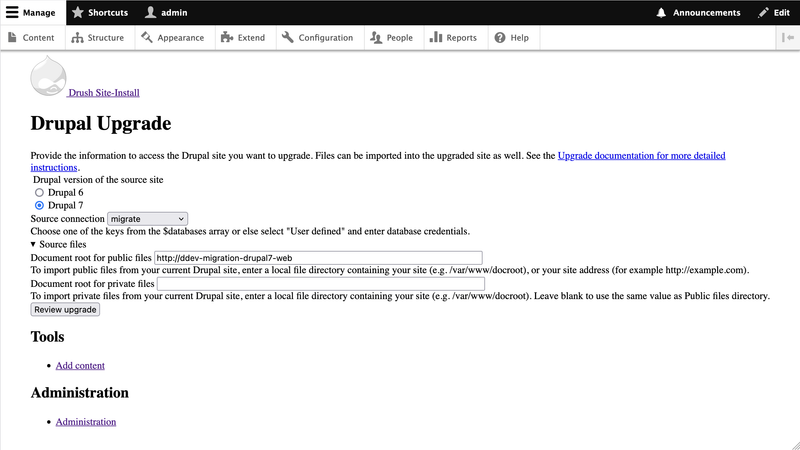The width and height of the screenshot is (800, 450).
Task: Select the Drupal 6 radio button
Action: [x=40, y=192]
